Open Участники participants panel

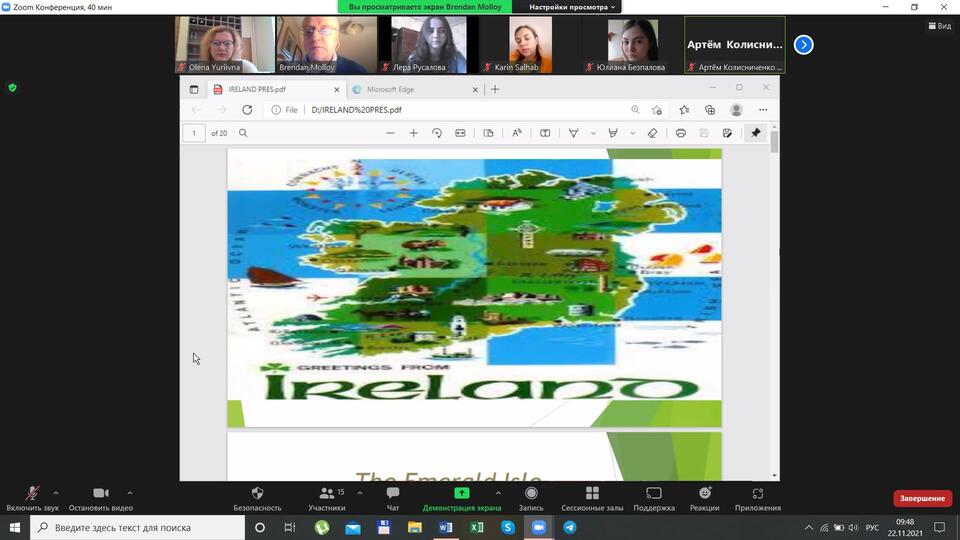click(x=327, y=498)
